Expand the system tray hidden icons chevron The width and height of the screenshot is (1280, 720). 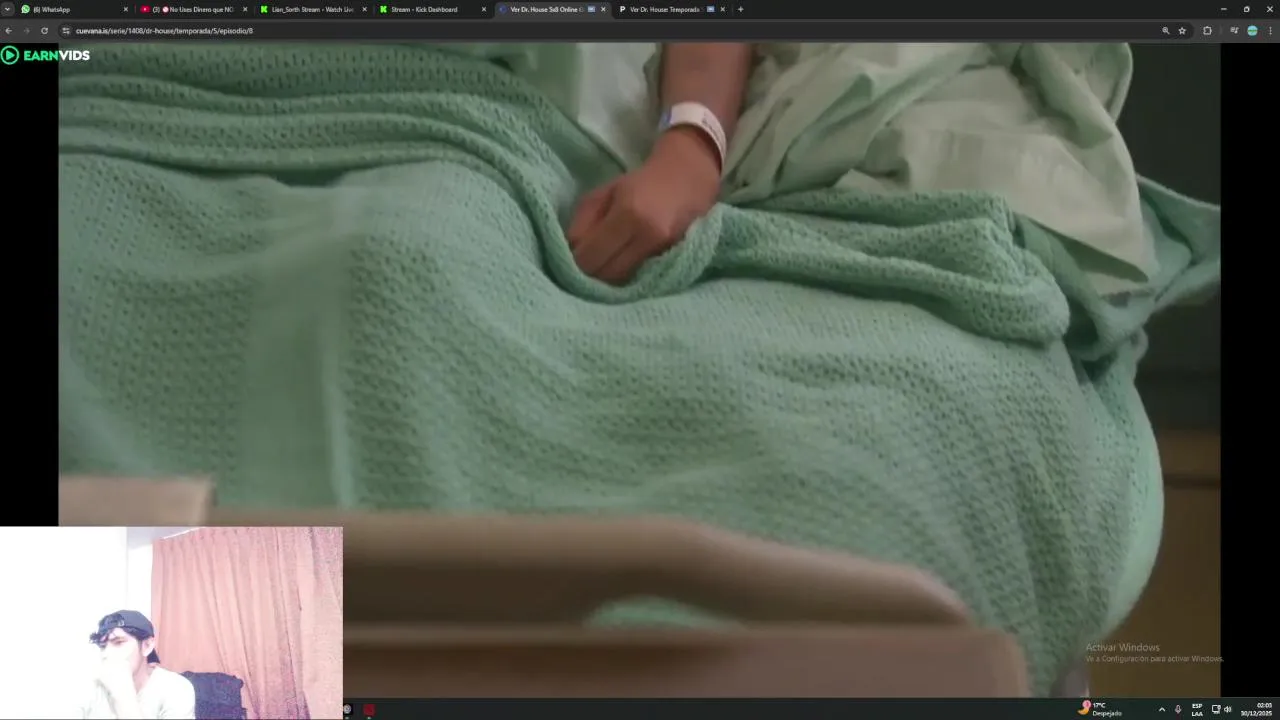pyautogui.click(x=1161, y=710)
